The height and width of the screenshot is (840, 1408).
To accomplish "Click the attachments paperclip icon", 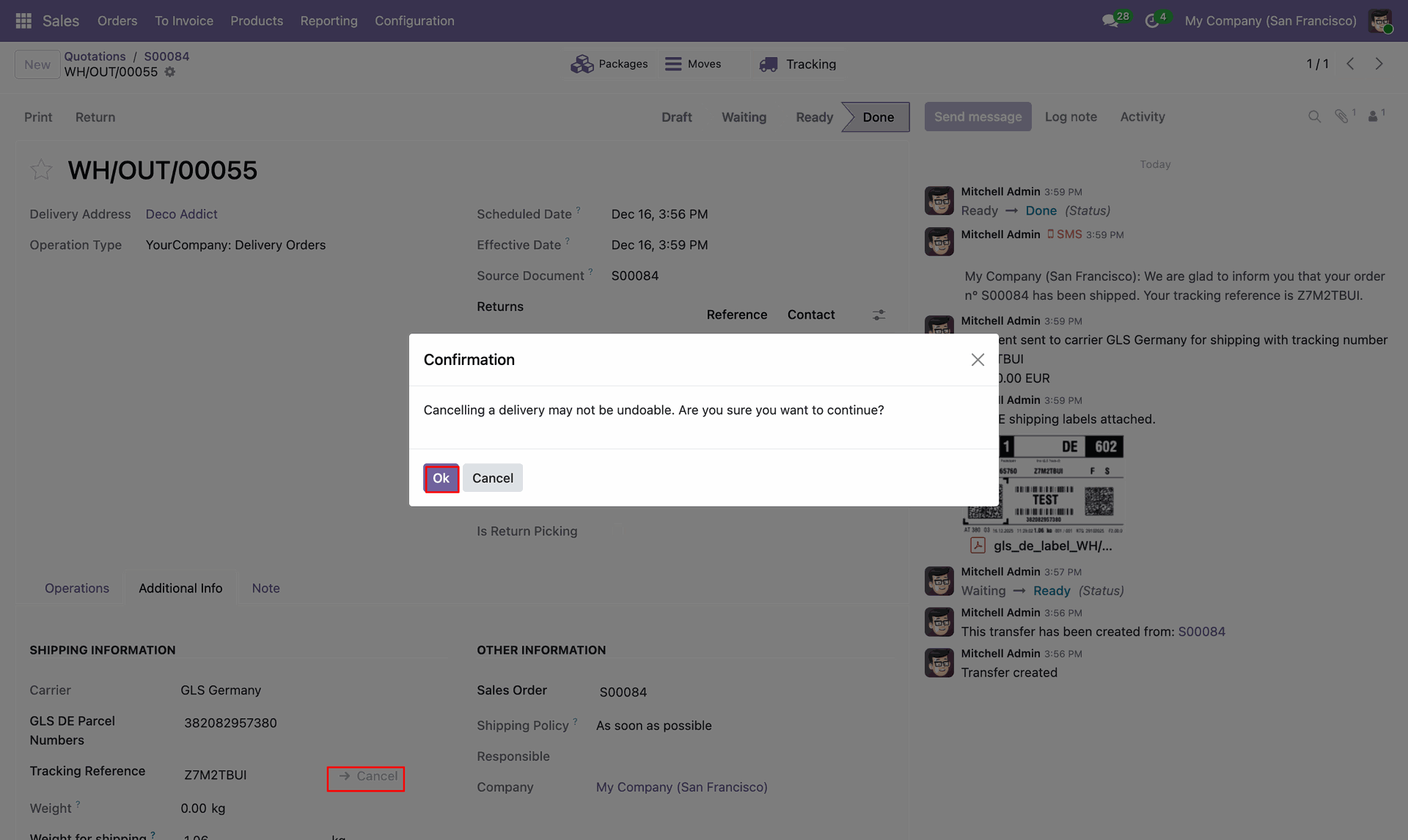I will (1341, 117).
